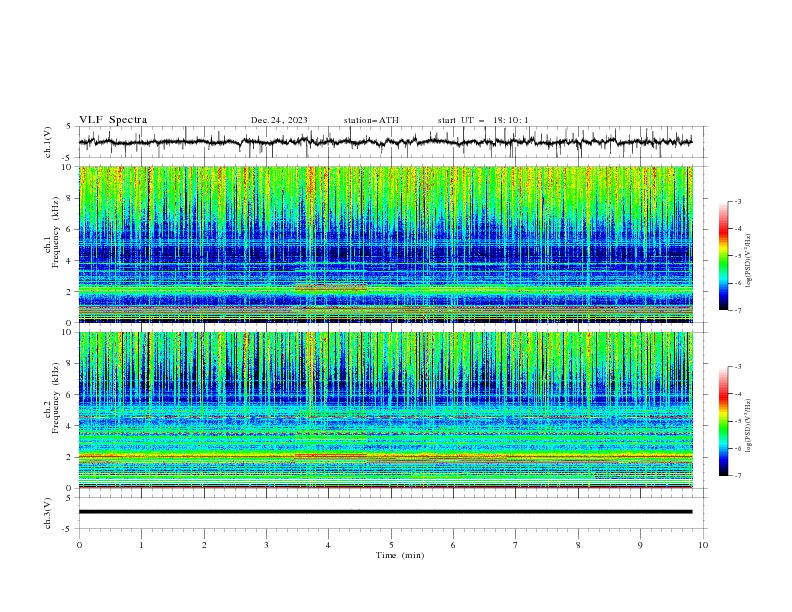Click the "8" frequency tick of ch.1 spectrogram
Viewport: 792px width, 612px height.
(70, 198)
